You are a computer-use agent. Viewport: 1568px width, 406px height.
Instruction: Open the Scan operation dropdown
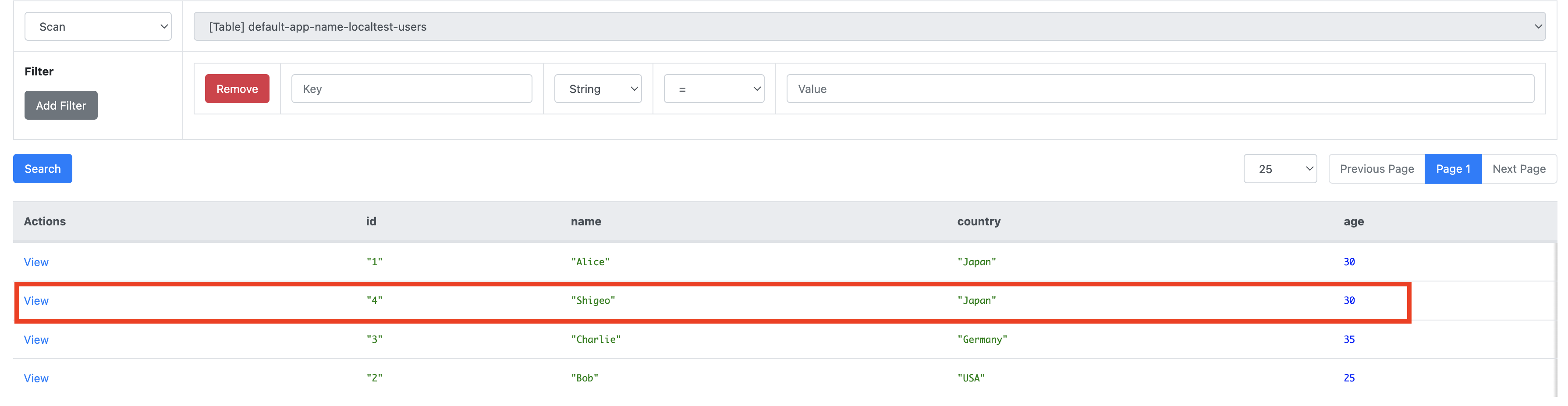pyautogui.click(x=97, y=27)
